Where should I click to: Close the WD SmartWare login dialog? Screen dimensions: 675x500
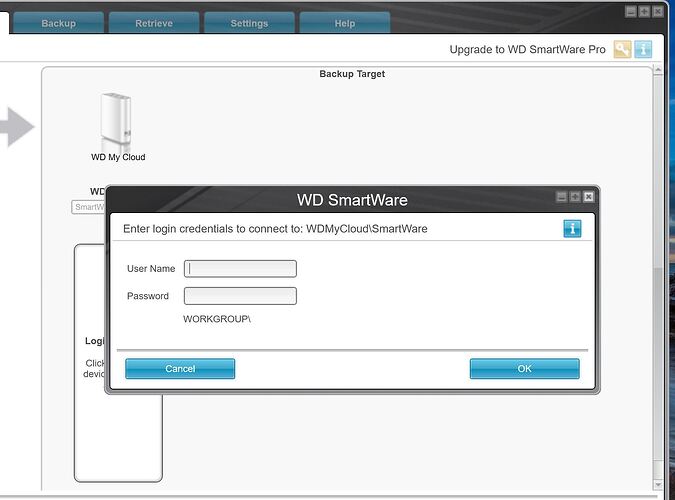tap(588, 197)
